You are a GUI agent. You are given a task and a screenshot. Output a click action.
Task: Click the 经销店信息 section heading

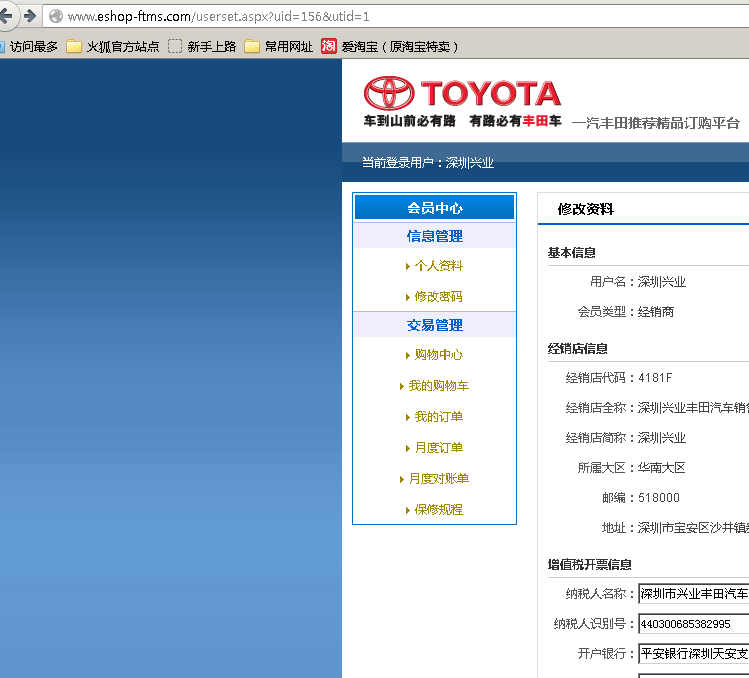[578, 349]
